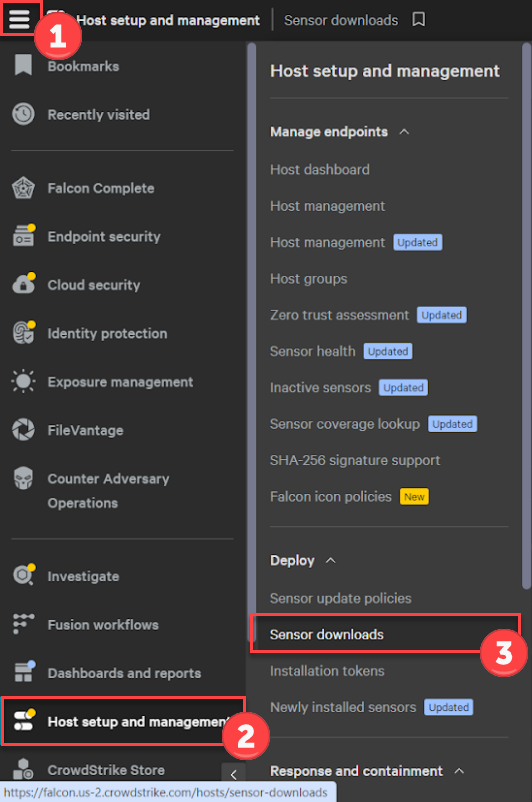Click the CrowdStrike Store icon

[x=23, y=769]
